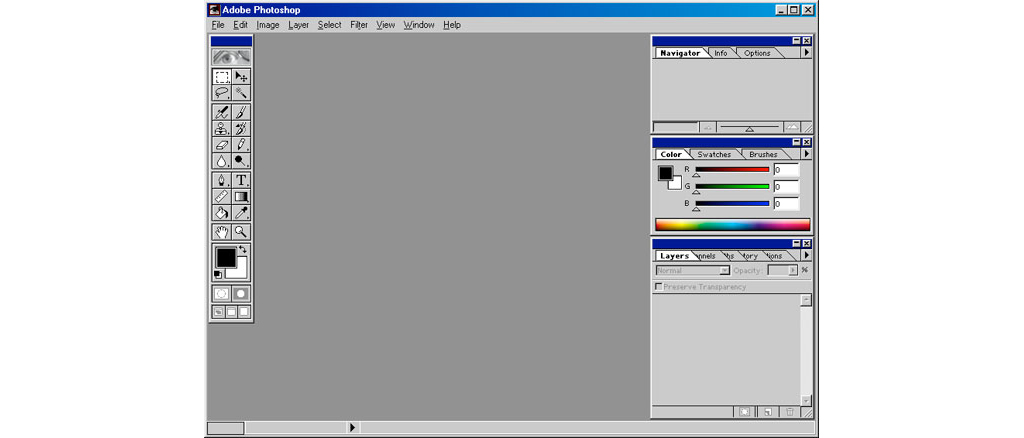This screenshot has height=438, width=1024.
Task: Click the Red channel slider
Action: pos(732,170)
